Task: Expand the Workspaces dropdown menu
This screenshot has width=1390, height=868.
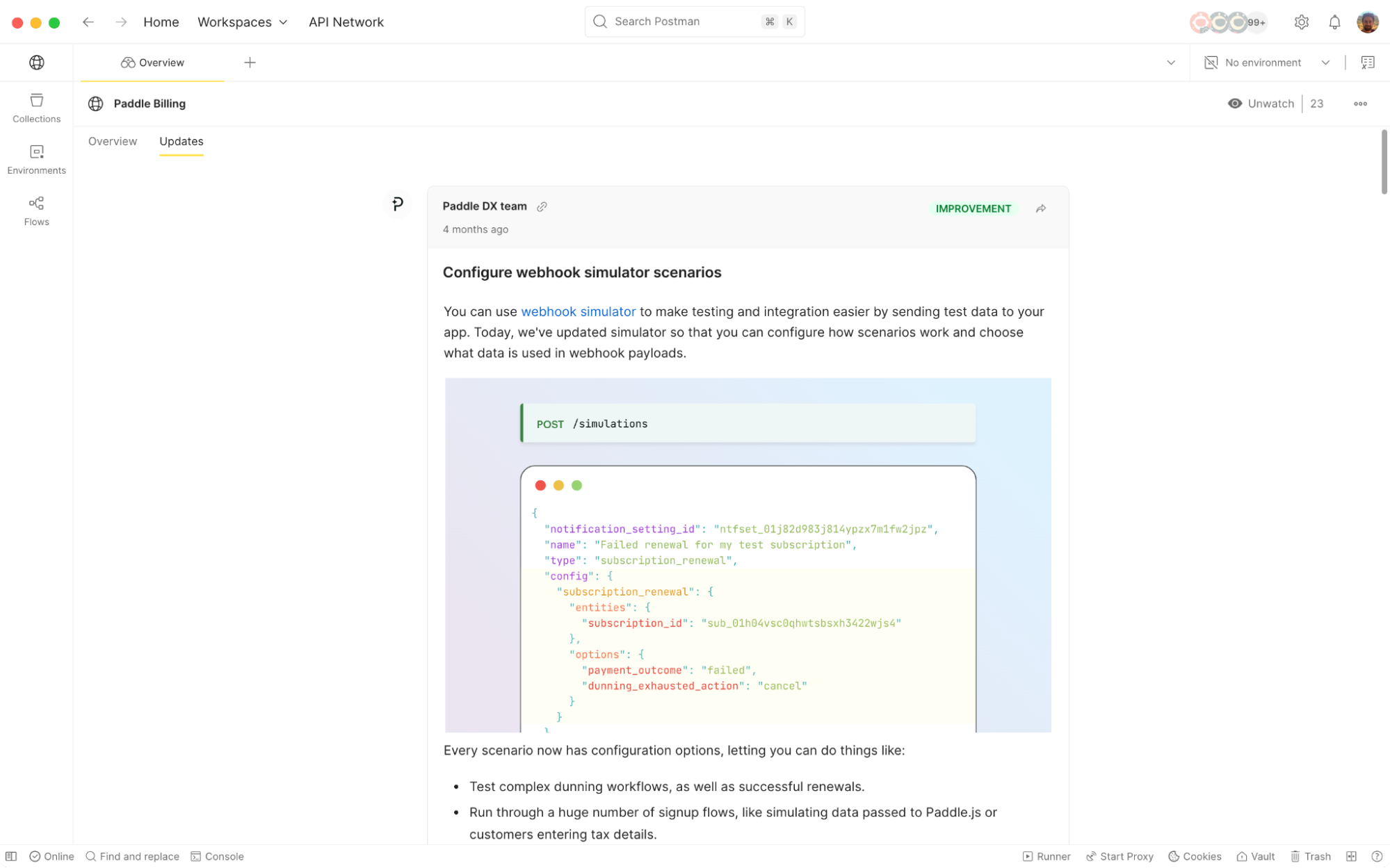Action: pos(242,22)
